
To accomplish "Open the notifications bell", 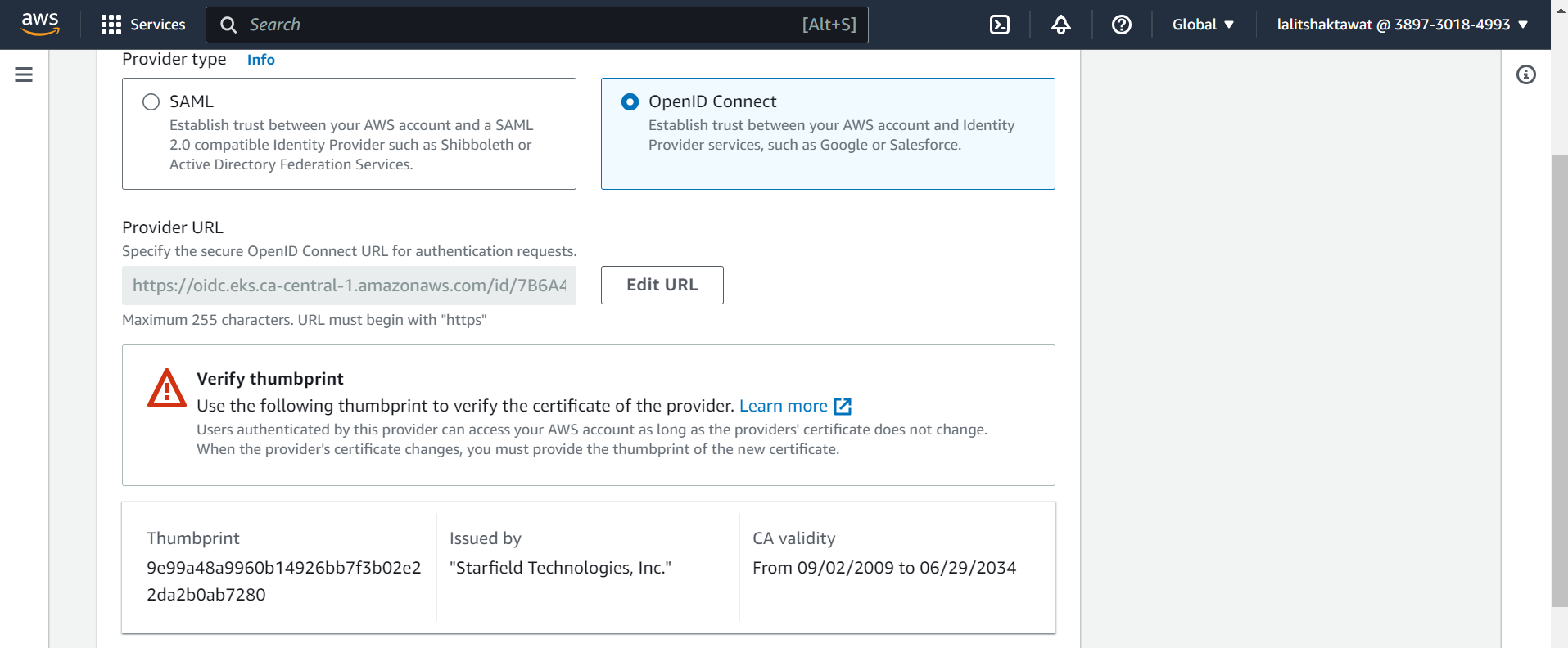I will (1060, 25).
